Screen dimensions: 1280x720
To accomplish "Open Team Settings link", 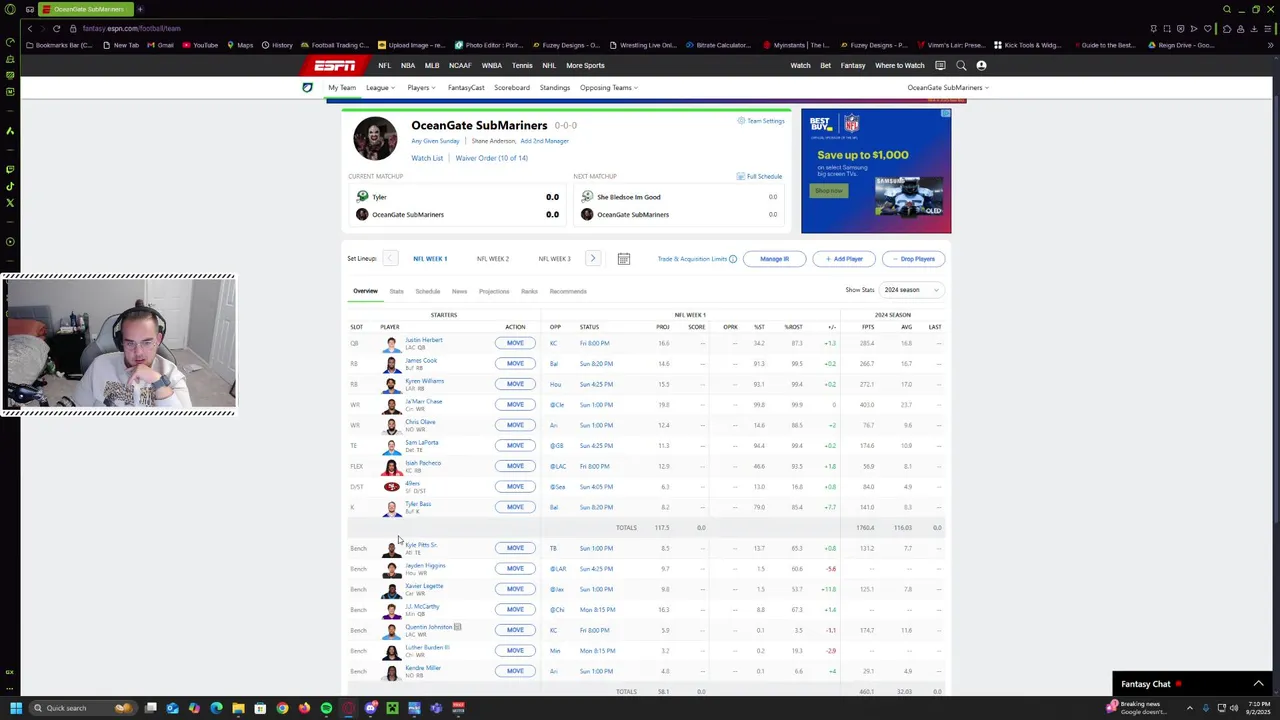I will [x=761, y=121].
